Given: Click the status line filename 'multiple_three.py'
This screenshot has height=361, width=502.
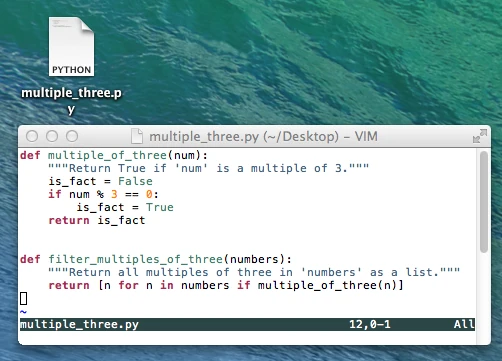Looking at the screenshot, I should (79, 324).
